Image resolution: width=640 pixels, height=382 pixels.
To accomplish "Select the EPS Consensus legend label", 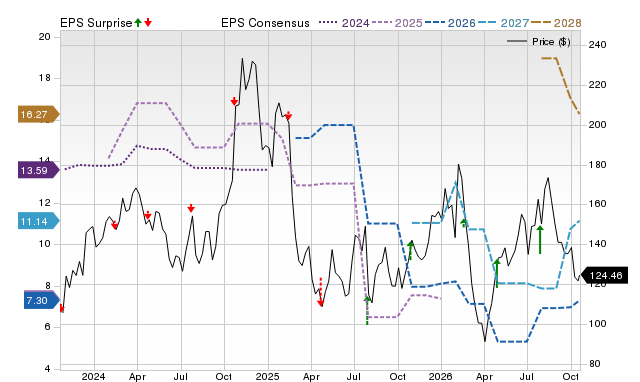I will pyautogui.click(x=265, y=23).
